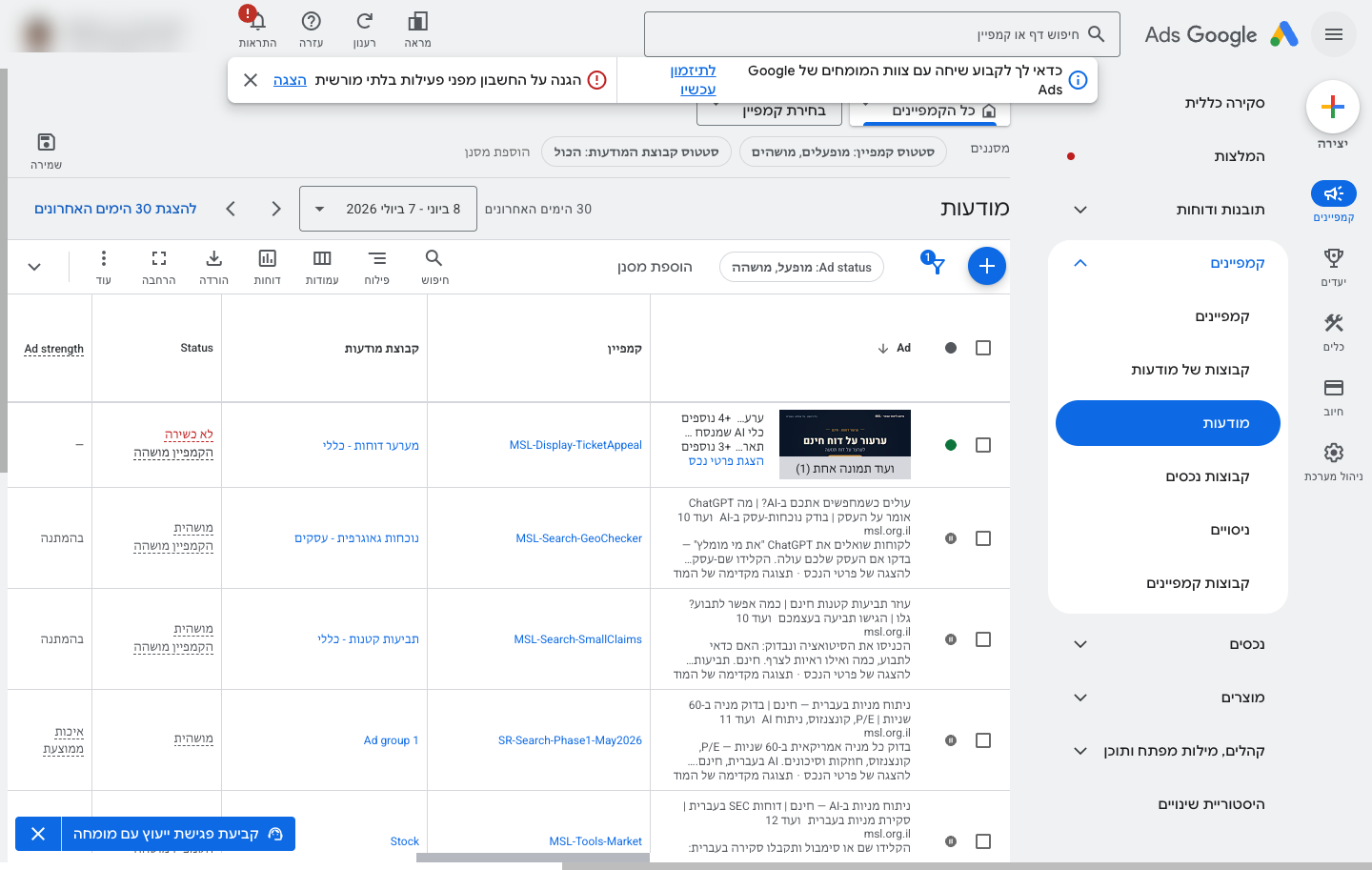Click the Google Ads logo
Screen dimensions: 1372x870
tap(1221, 35)
